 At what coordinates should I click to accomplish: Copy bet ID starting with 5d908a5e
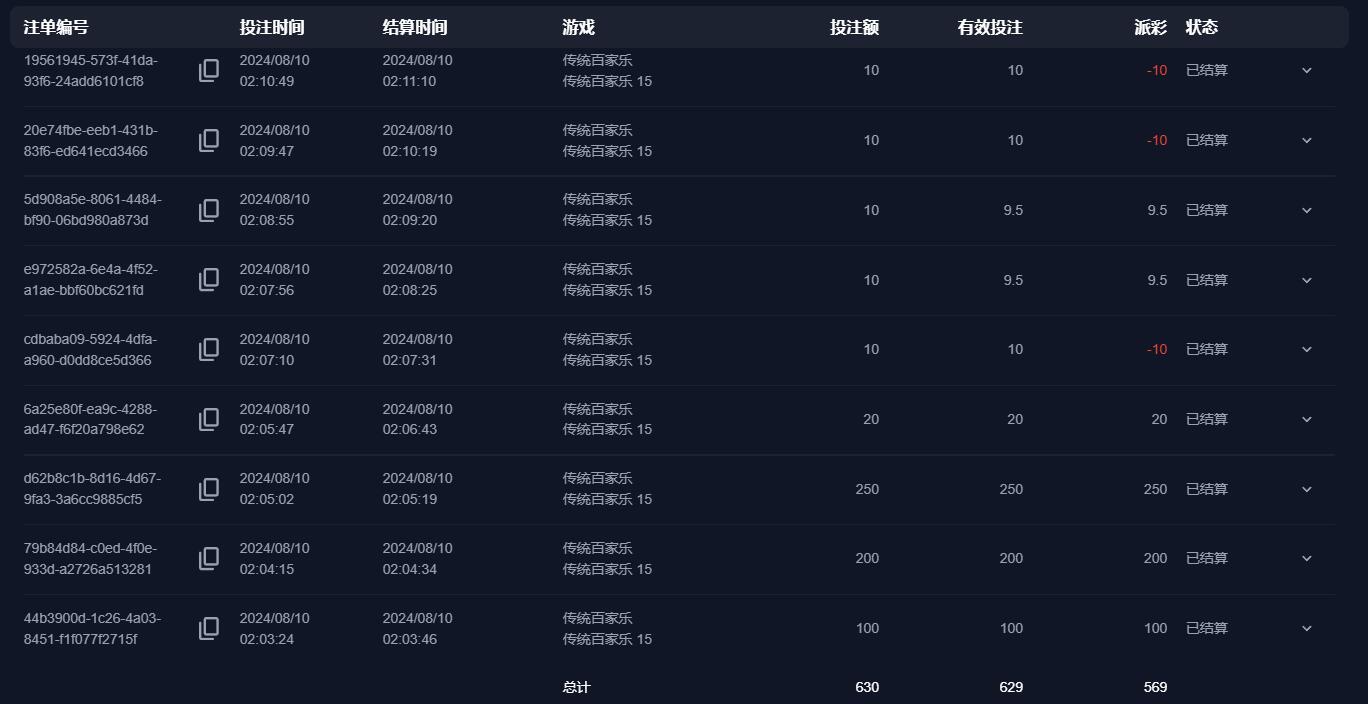208,210
